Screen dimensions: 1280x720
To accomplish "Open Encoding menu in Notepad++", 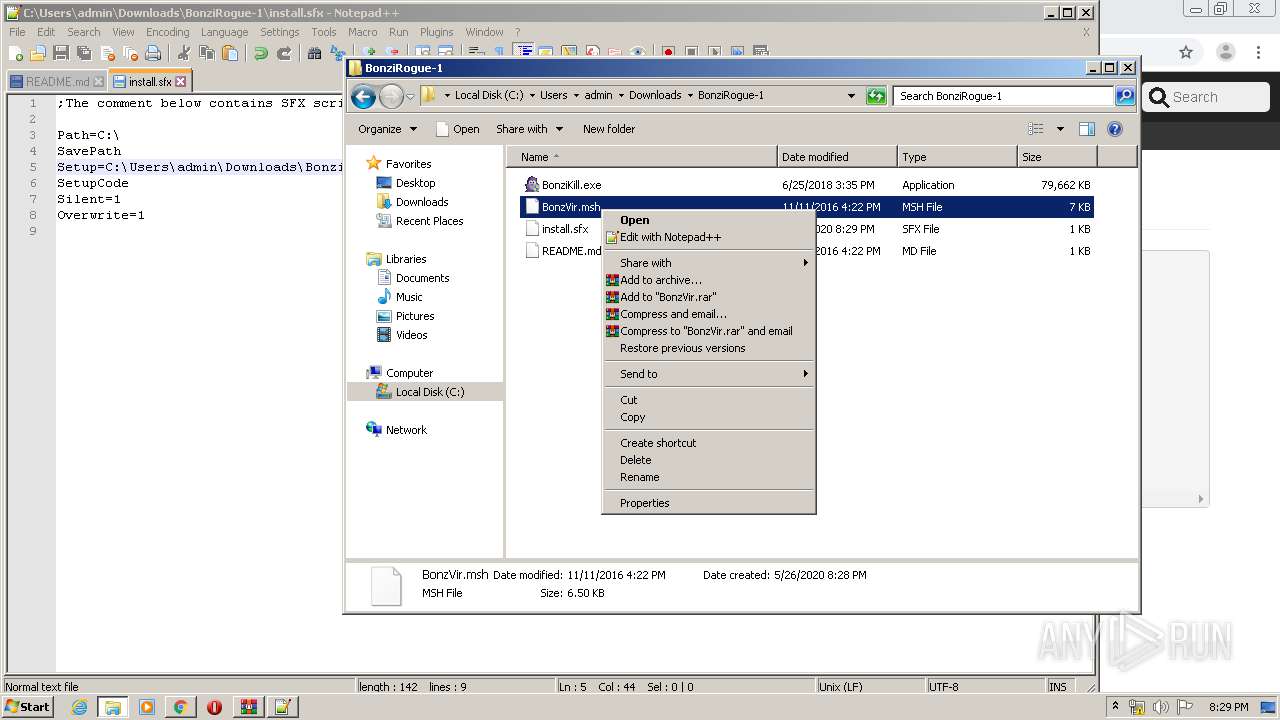I will tap(167, 32).
